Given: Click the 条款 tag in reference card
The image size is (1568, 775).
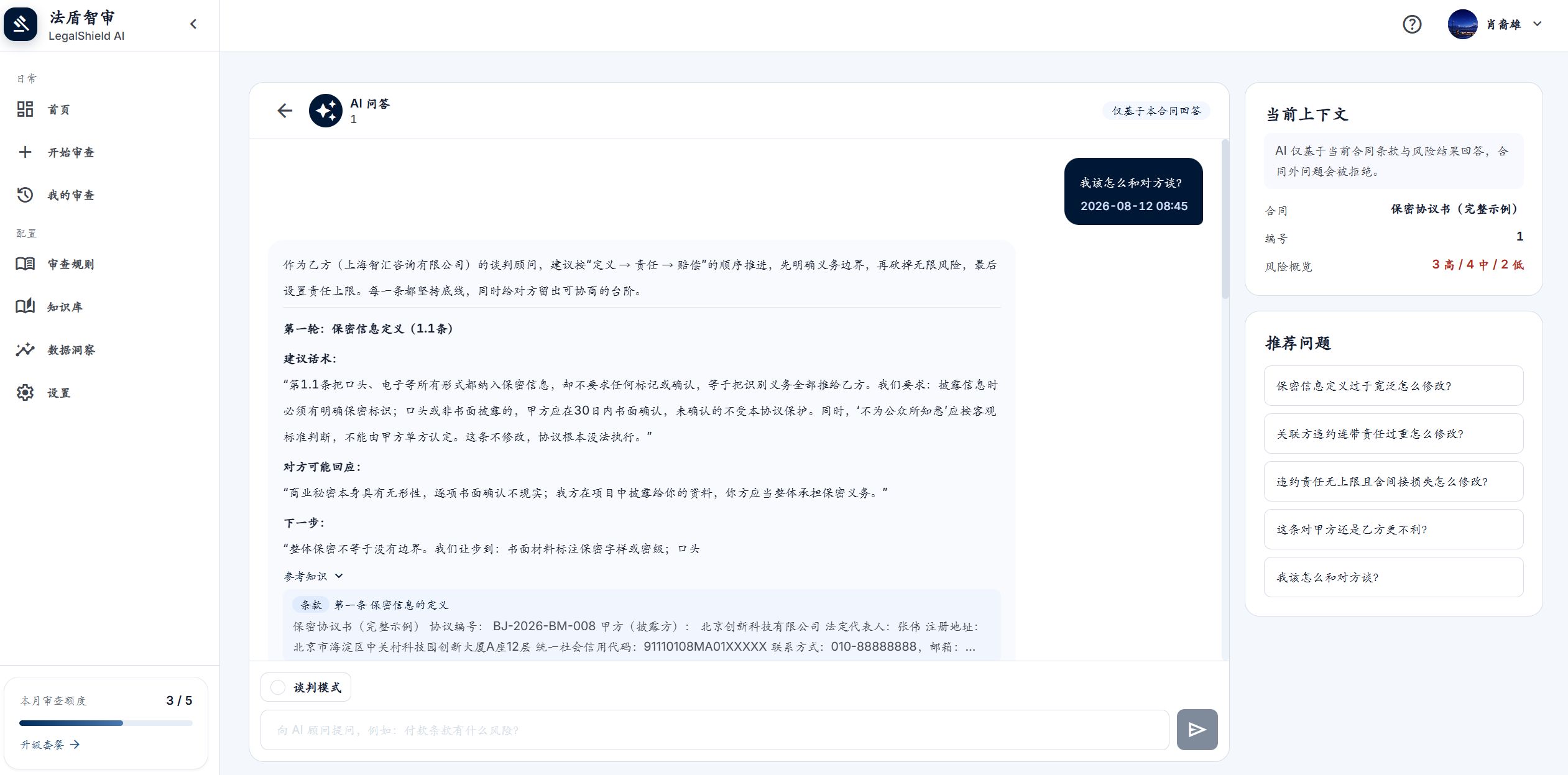Looking at the screenshot, I should point(311,605).
